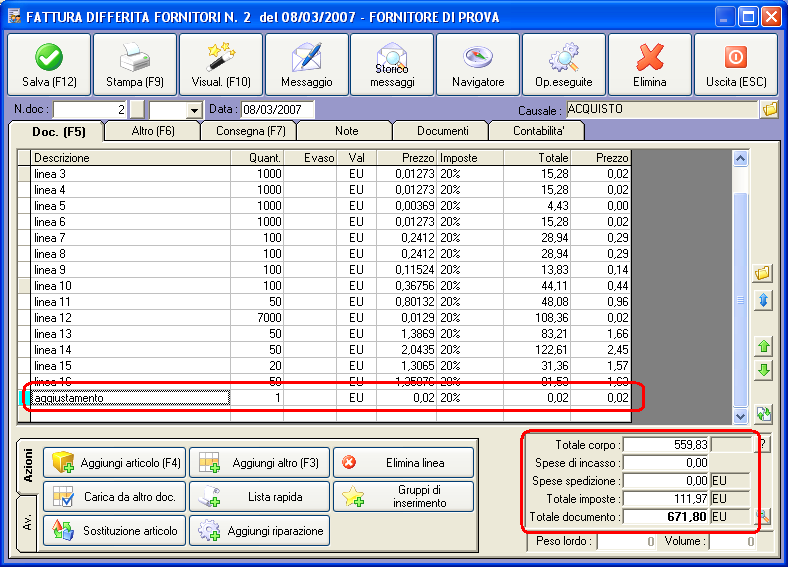Open the Documenti tab

click(x=442, y=131)
